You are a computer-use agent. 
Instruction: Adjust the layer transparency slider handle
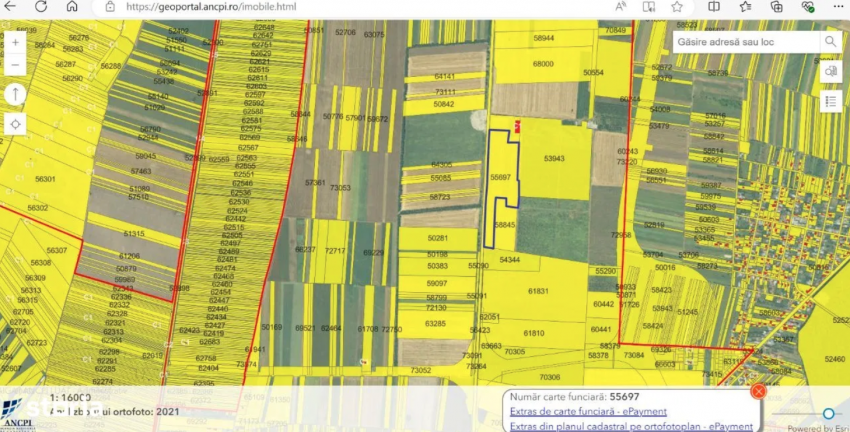828,414
